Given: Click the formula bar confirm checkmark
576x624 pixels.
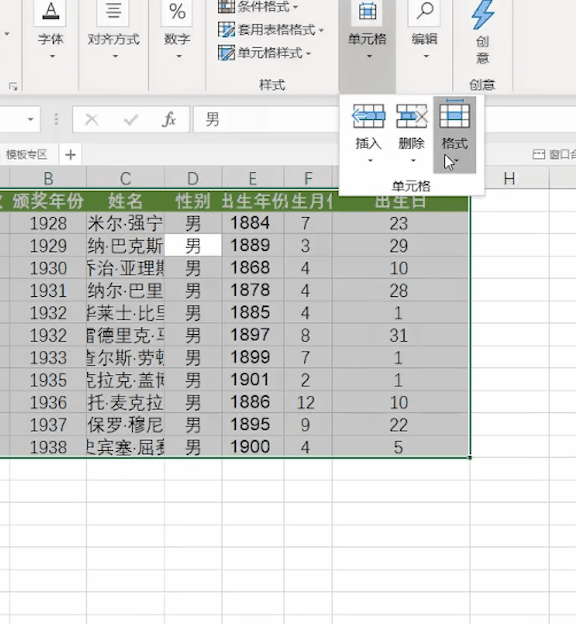Looking at the screenshot, I should pyautogui.click(x=131, y=119).
